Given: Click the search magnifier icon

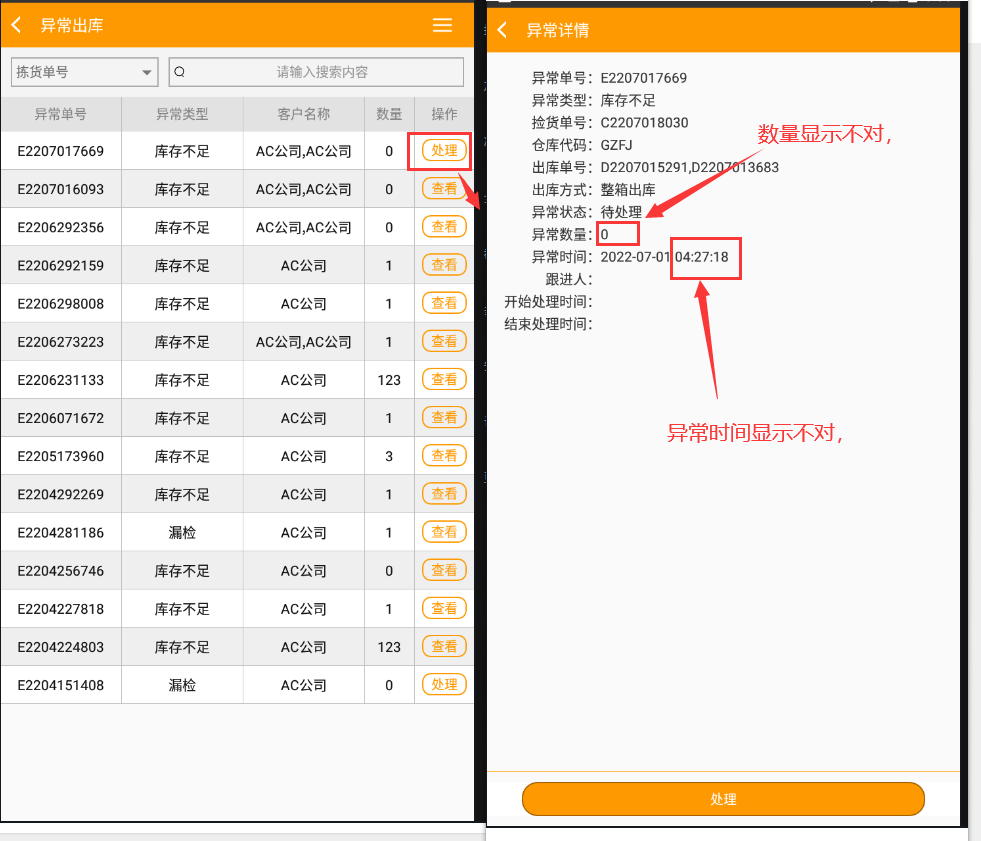Looking at the screenshot, I should click(180, 72).
